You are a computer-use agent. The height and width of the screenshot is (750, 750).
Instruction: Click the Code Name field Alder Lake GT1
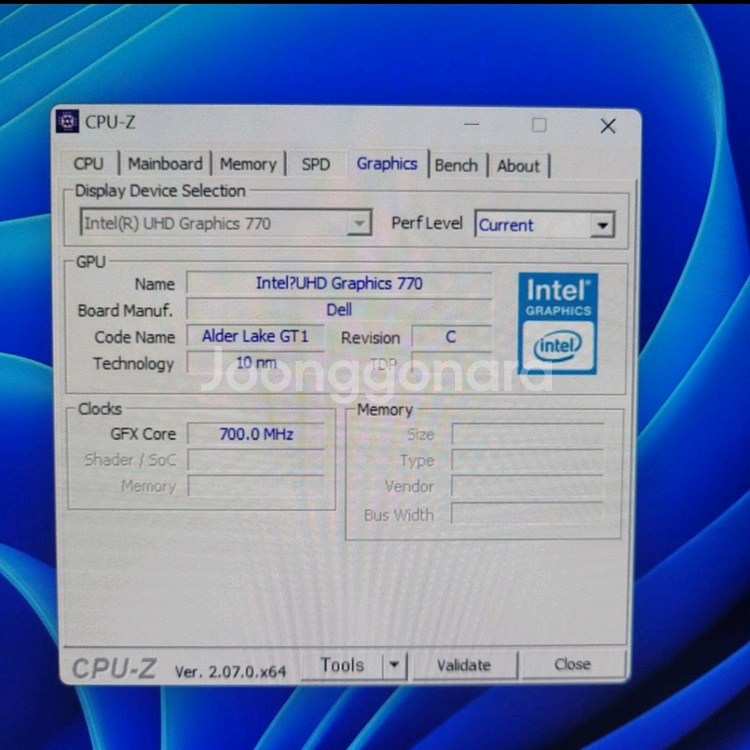(x=255, y=337)
